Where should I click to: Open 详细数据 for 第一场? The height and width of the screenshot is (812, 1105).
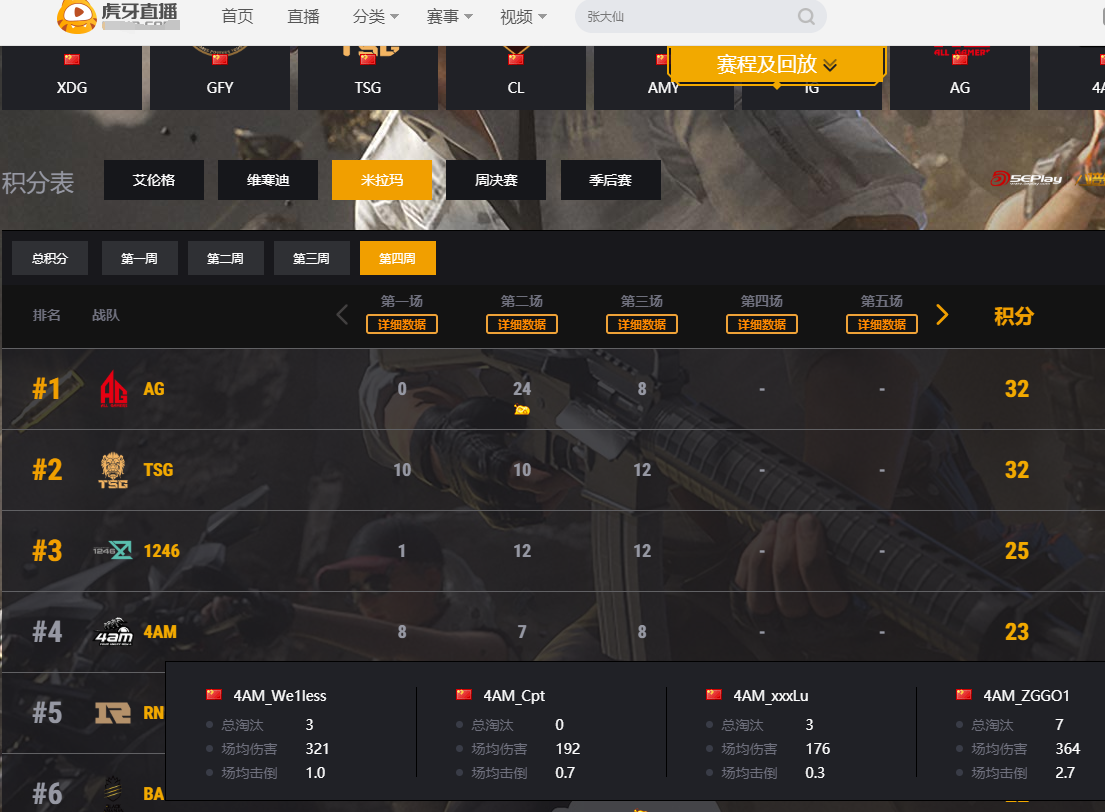pyautogui.click(x=402, y=324)
